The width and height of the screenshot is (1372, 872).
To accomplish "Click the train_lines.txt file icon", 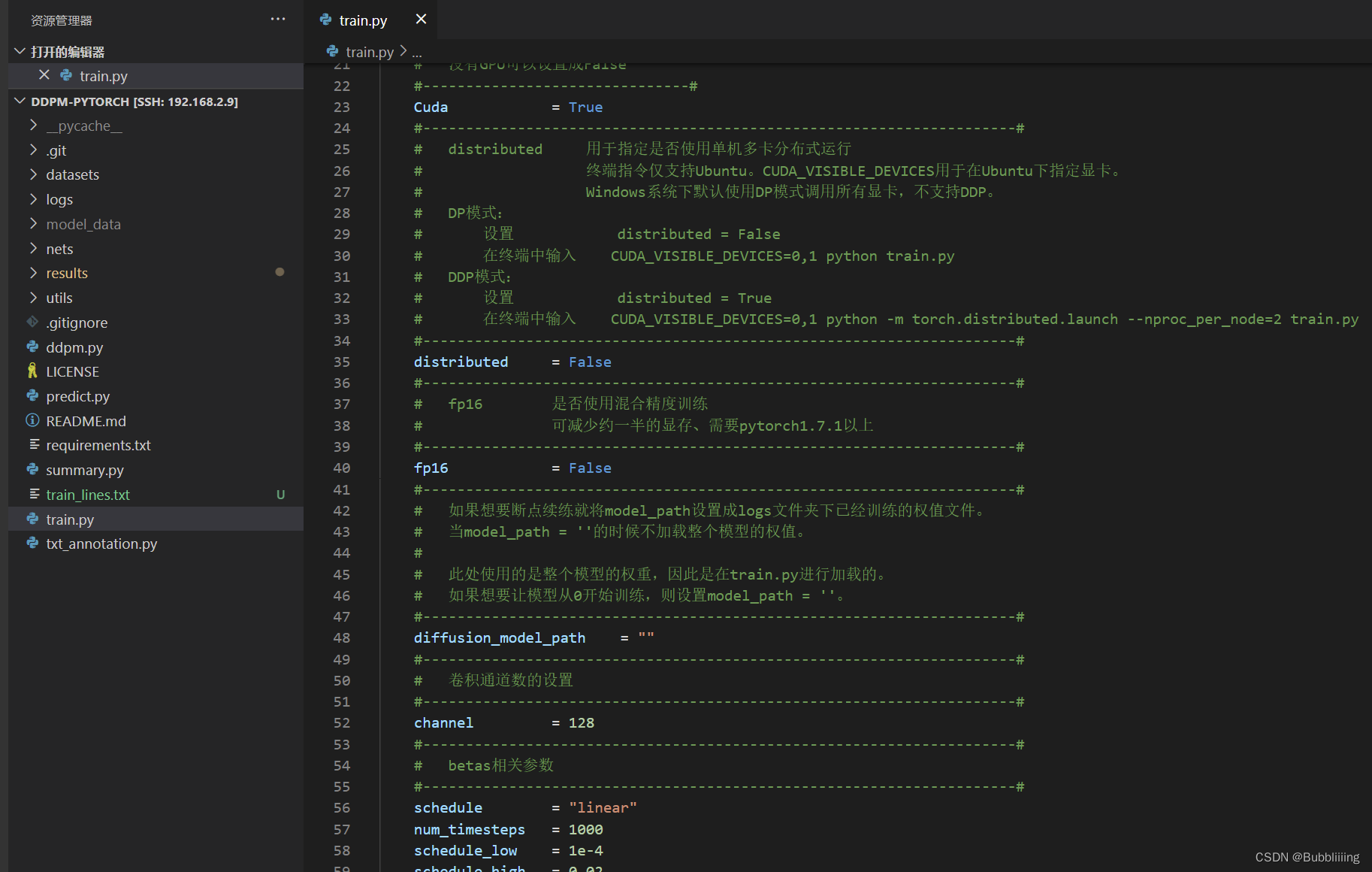I will 34,495.
